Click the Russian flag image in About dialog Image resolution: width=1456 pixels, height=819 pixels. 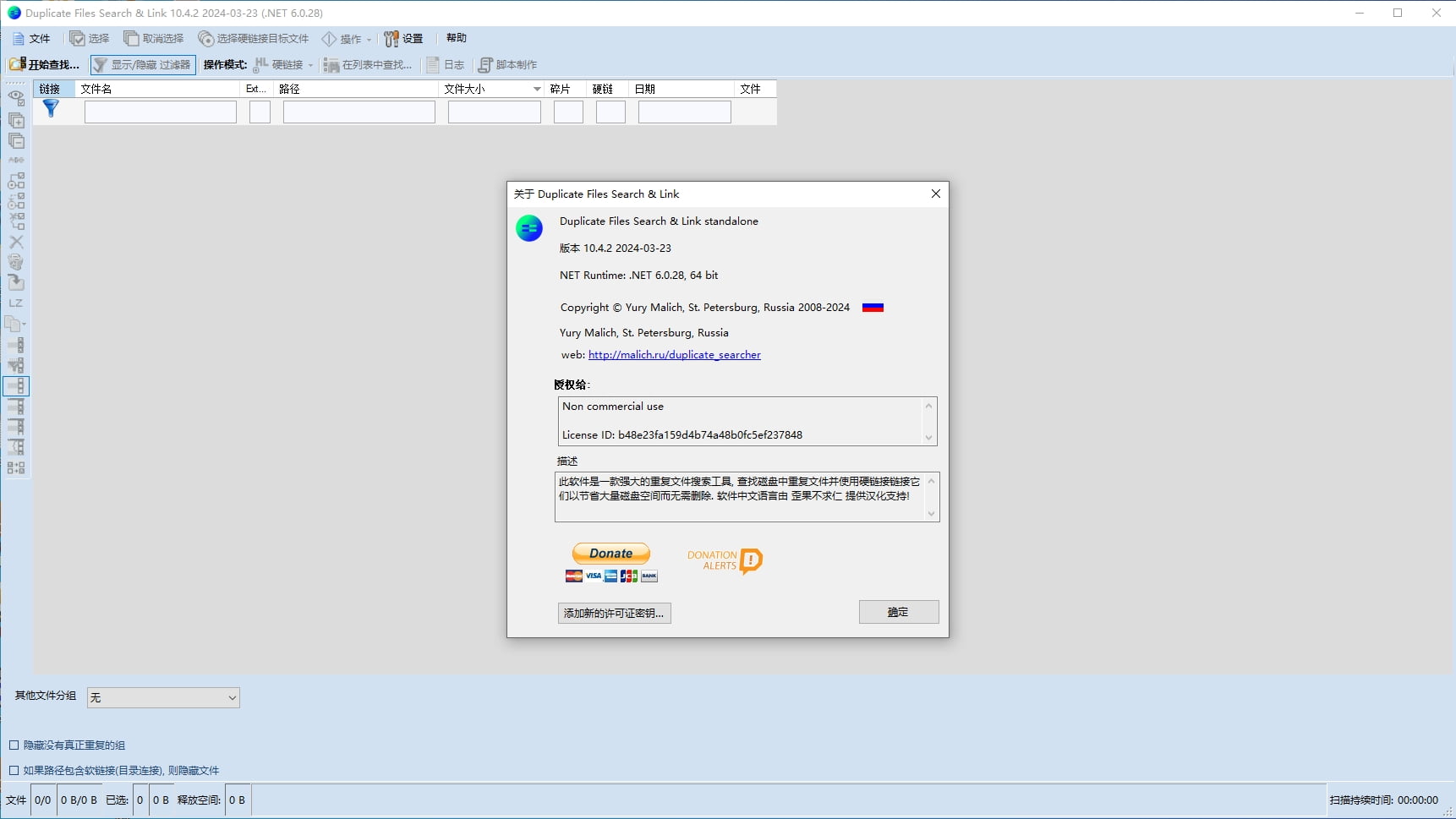(873, 308)
